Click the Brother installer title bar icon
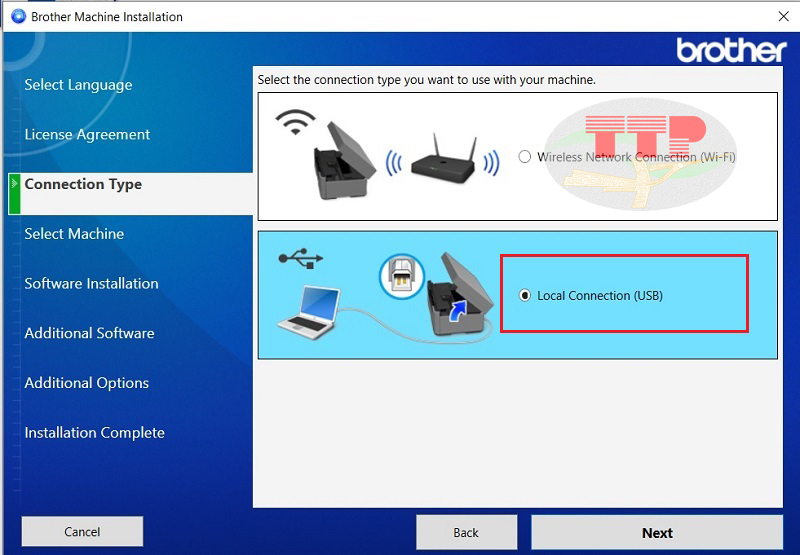The height and width of the screenshot is (555, 800). click(x=18, y=16)
